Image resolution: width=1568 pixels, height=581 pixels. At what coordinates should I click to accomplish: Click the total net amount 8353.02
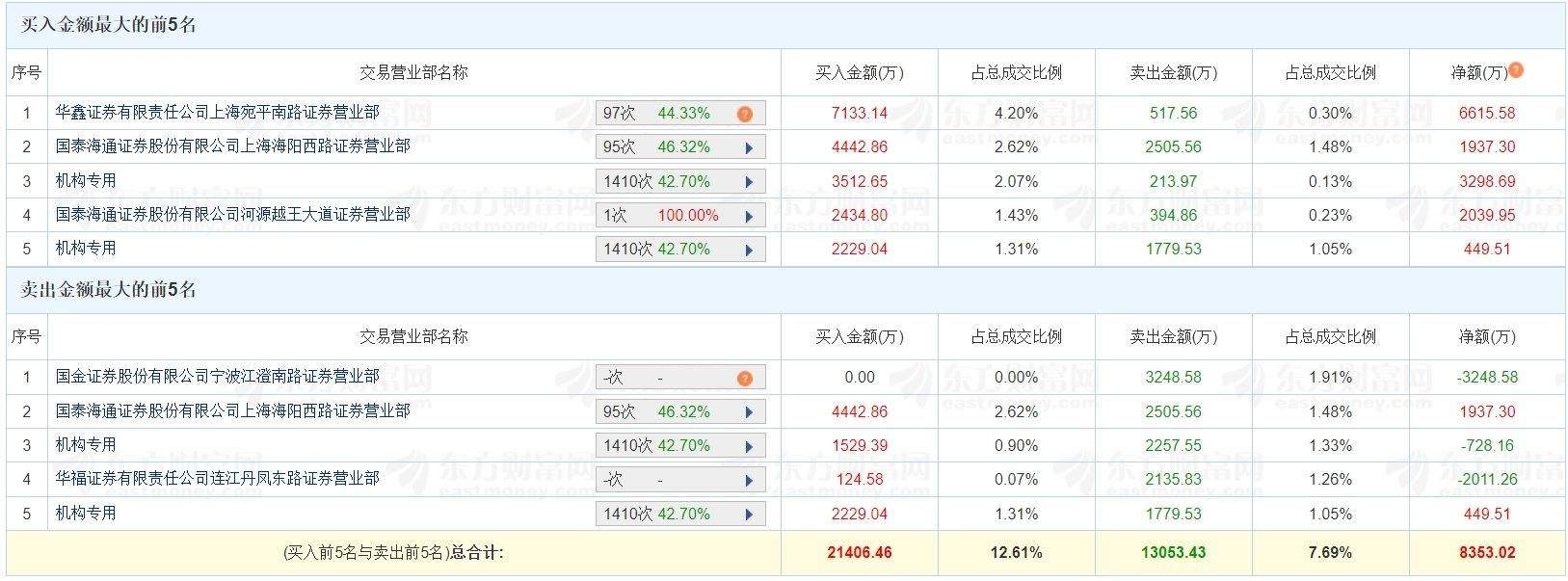click(1487, 553)
